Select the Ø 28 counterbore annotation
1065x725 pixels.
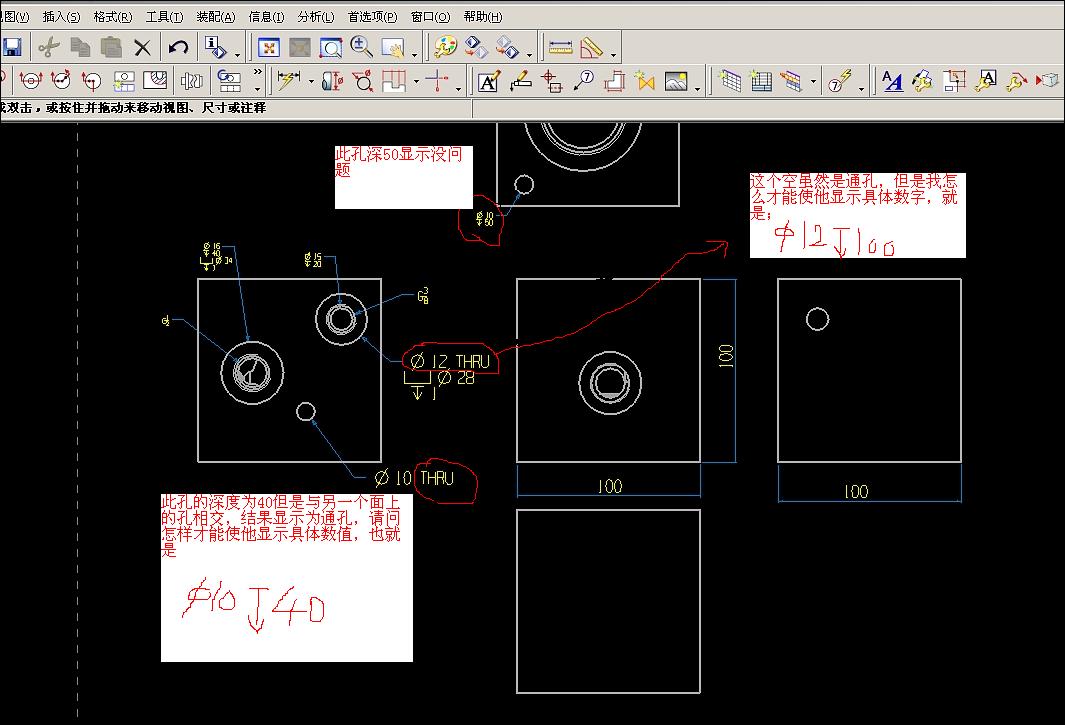pos(456,378)
